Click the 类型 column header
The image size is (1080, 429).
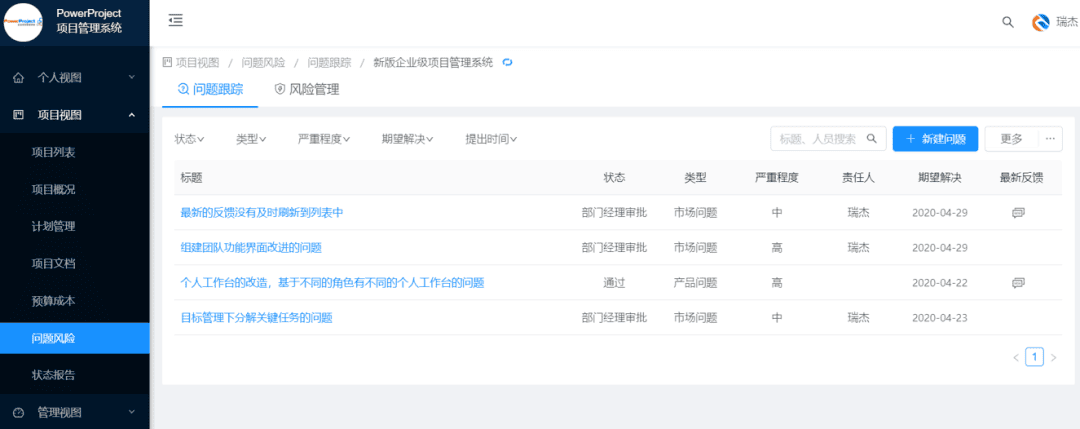click(x=696, y=178)
